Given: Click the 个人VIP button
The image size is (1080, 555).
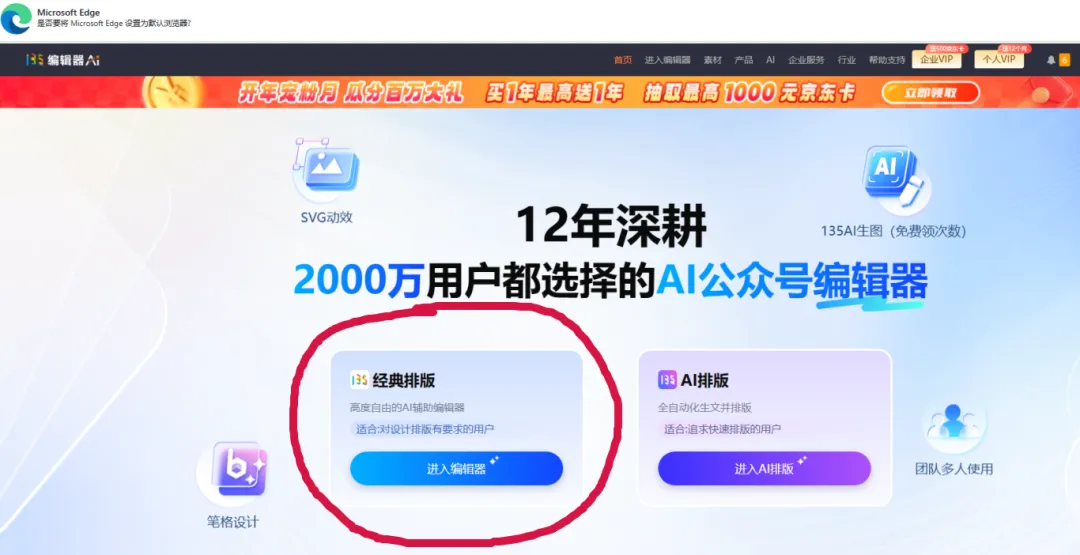Looking at the screenshot, I should coord(999,59).
